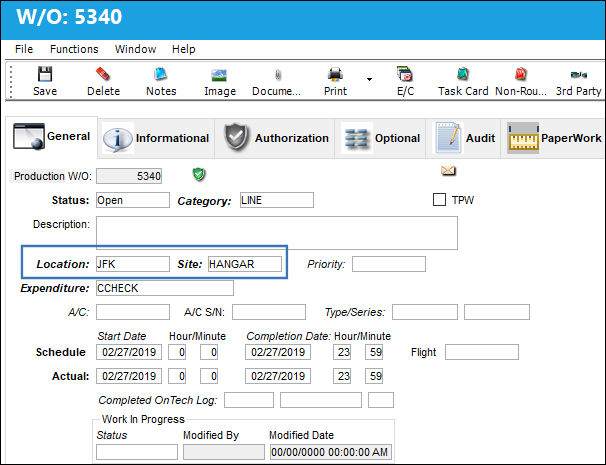This screenshot has height=465, width=606.
Task: Click the Category field showing LINE
Action: (277, 200)
